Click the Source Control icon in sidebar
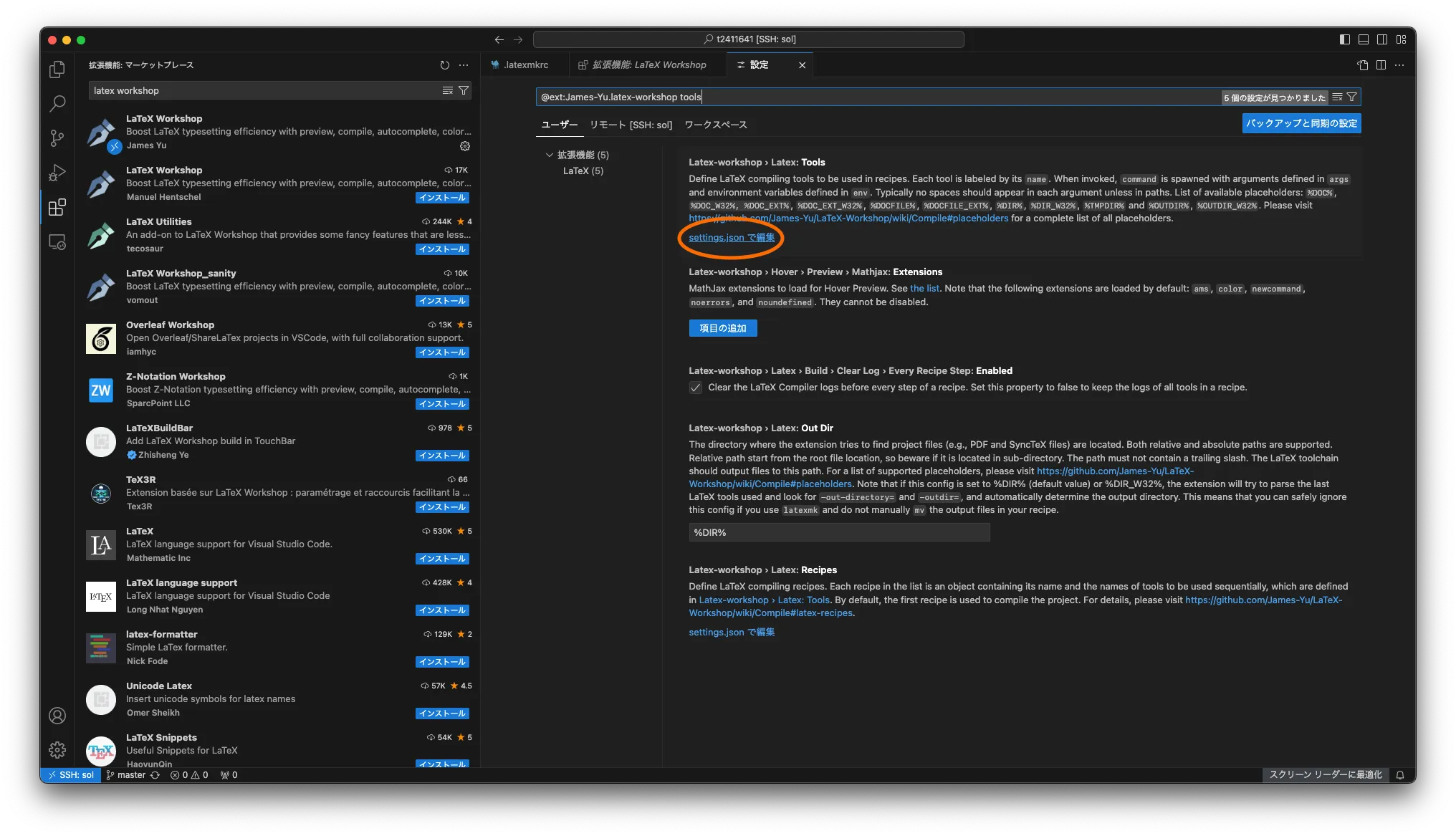 pyautogui.click(x=56, y=137)
